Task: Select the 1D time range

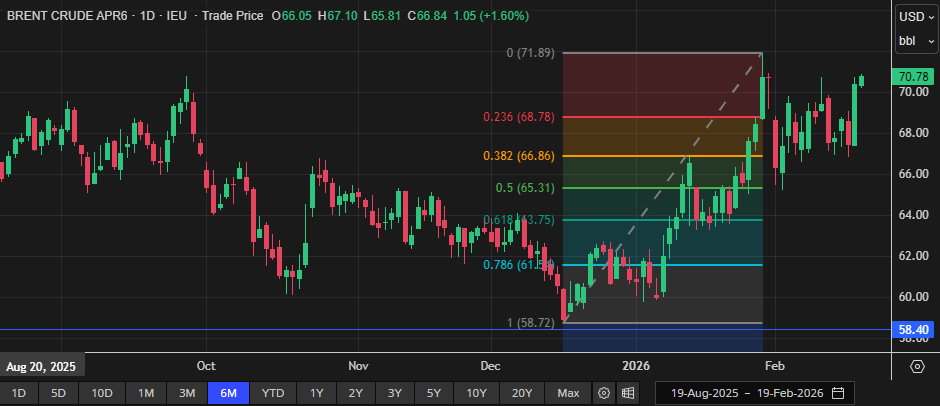Action: pos(19,393)
